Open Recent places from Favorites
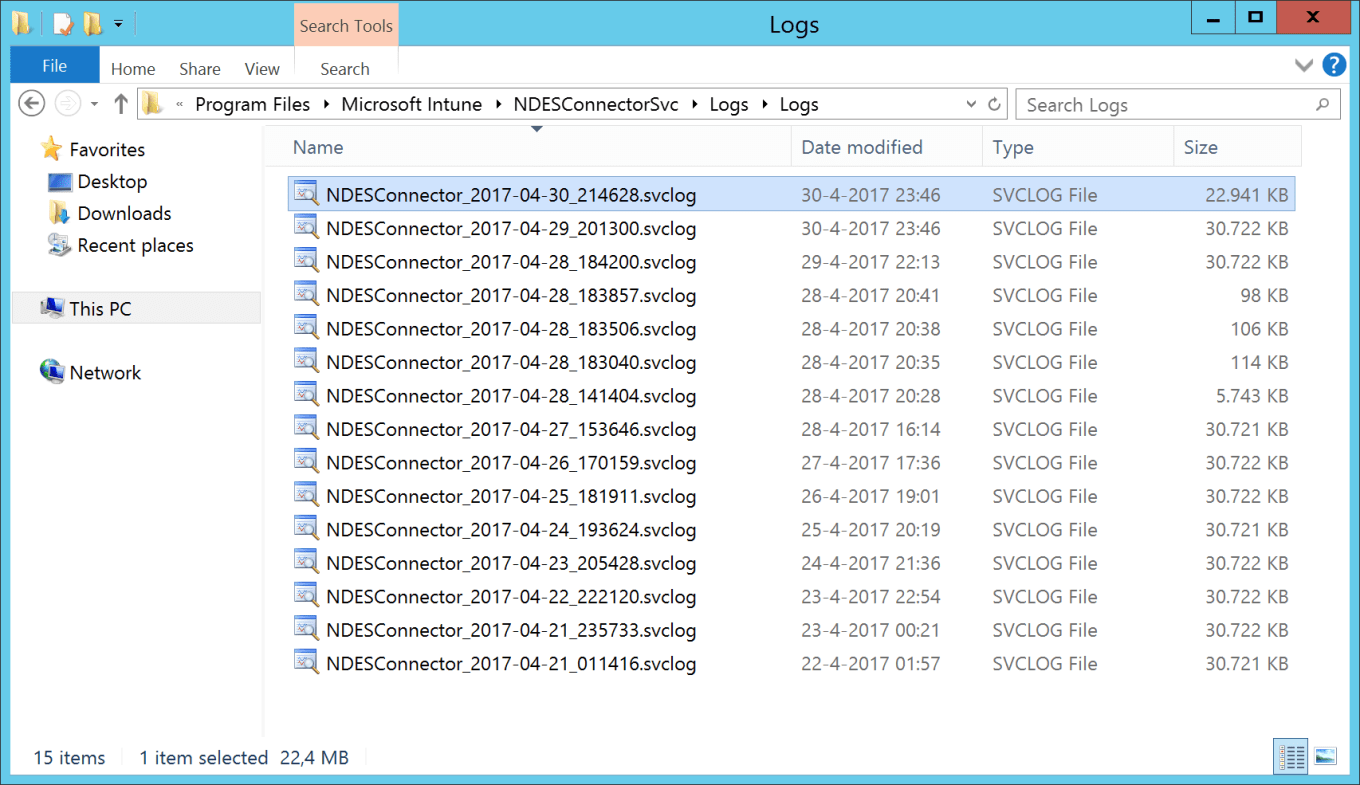The width and height of the screenshot is (1360, 785). coord(135,245)
